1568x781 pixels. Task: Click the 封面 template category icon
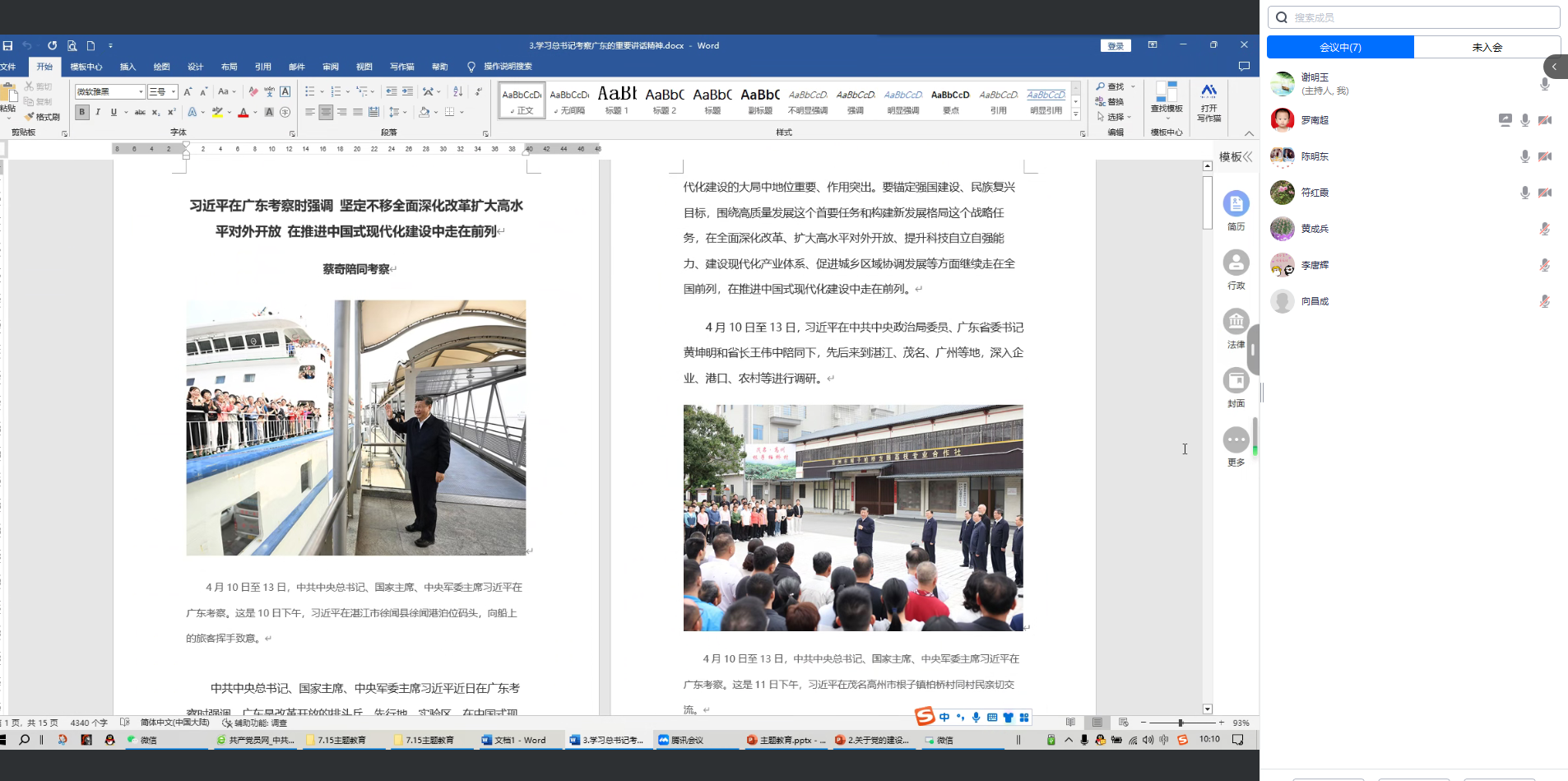(x=1236, y=380)
